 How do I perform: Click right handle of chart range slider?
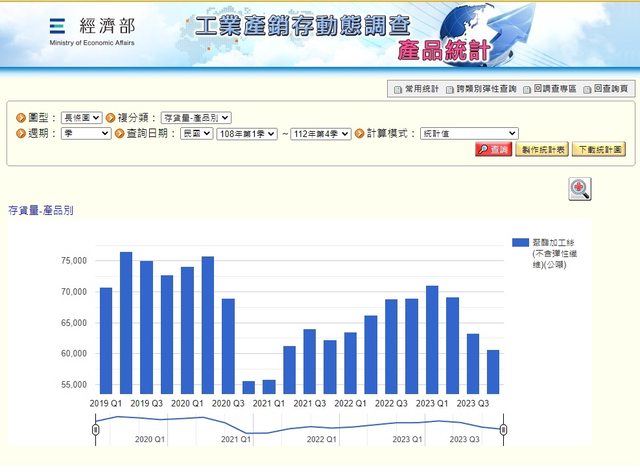(x=504, y=429)
